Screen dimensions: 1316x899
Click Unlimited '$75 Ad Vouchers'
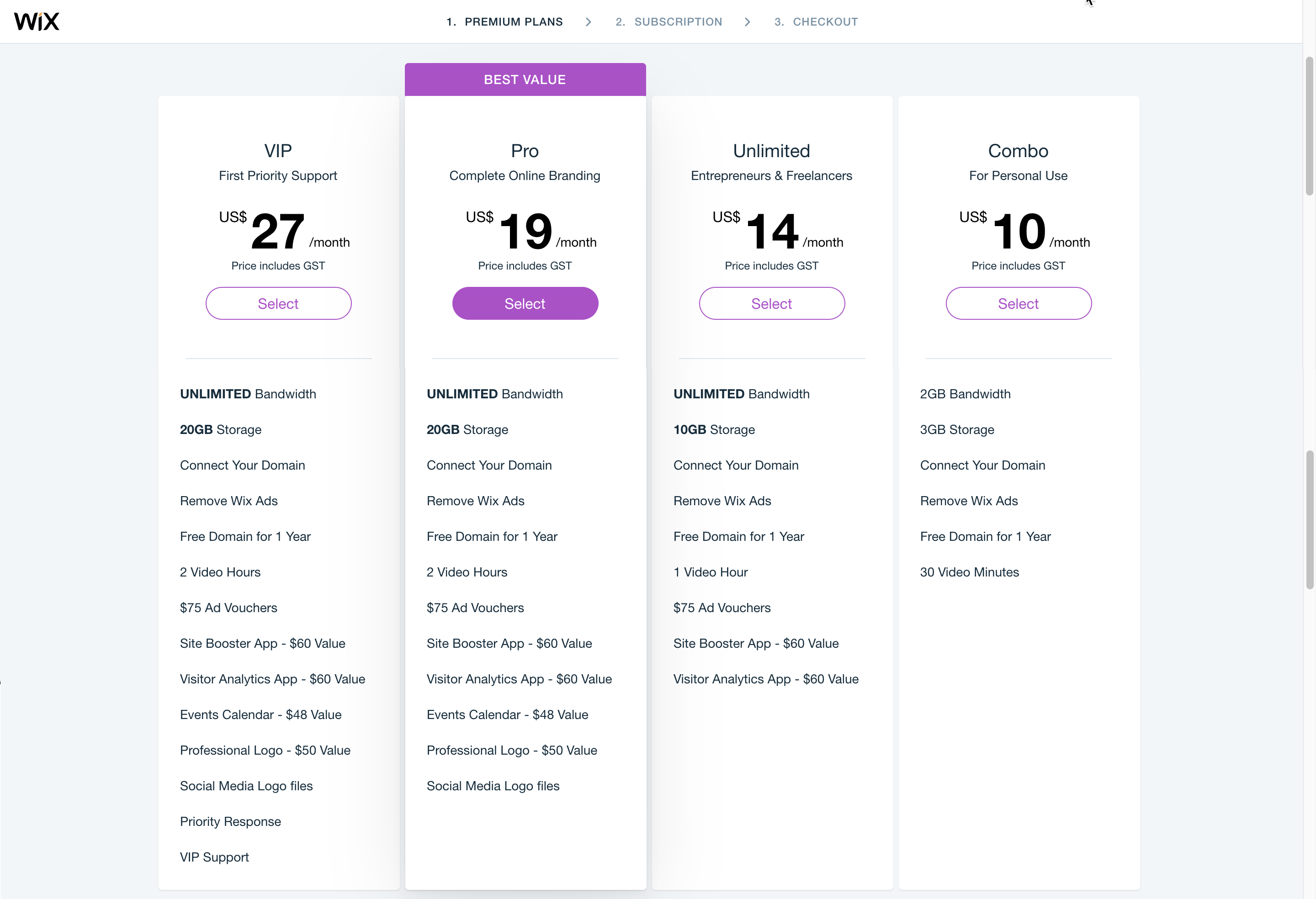pos(722,608)
